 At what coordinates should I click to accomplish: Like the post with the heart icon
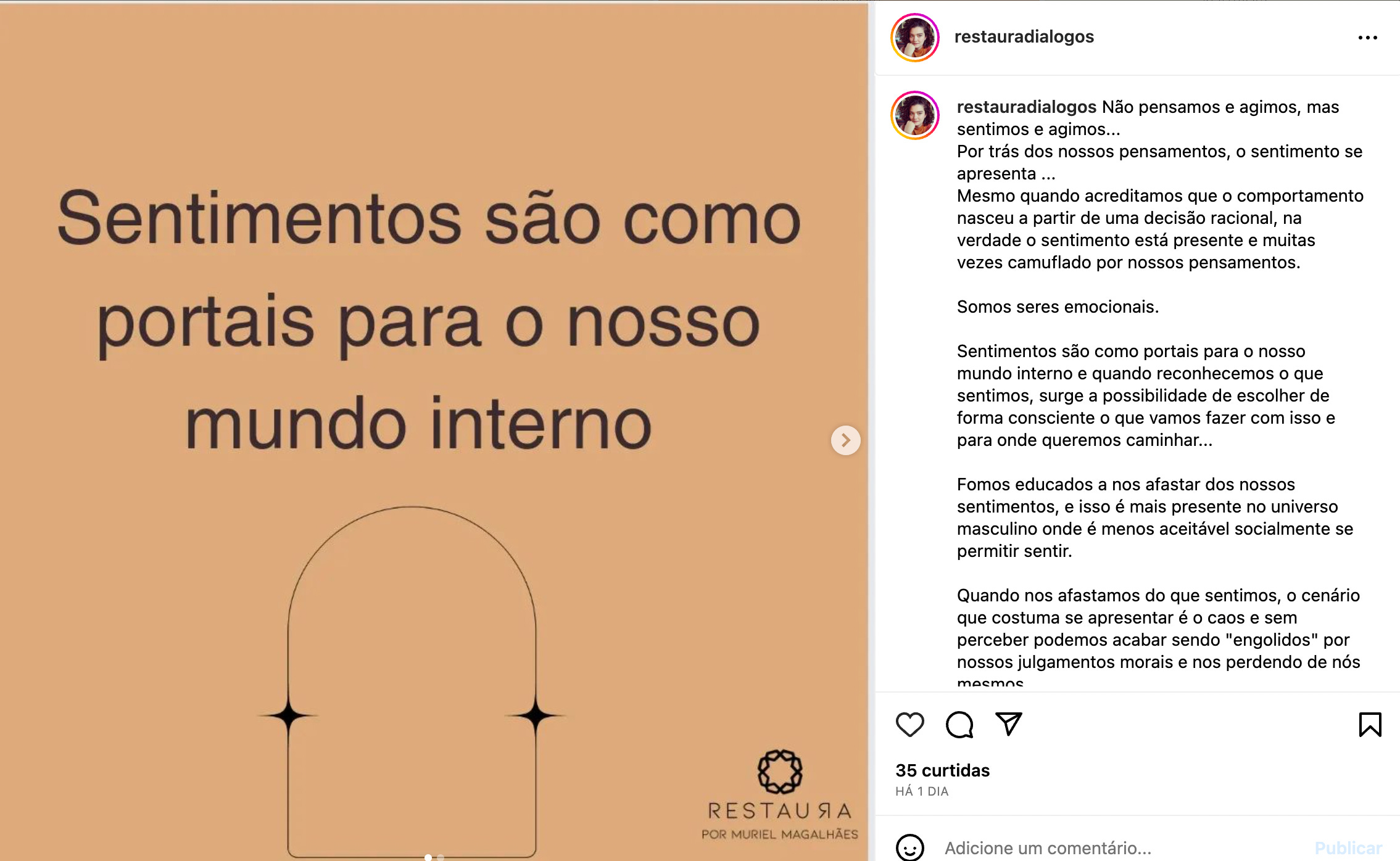click(x=909, y=725)
